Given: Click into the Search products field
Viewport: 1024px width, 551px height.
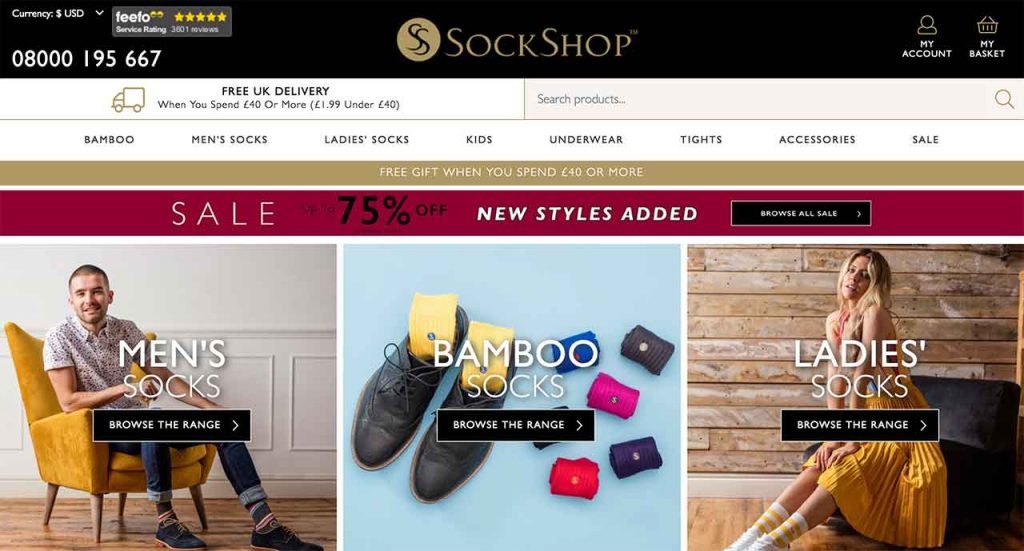Looking at the screenshot, I should tap(758, 99).
